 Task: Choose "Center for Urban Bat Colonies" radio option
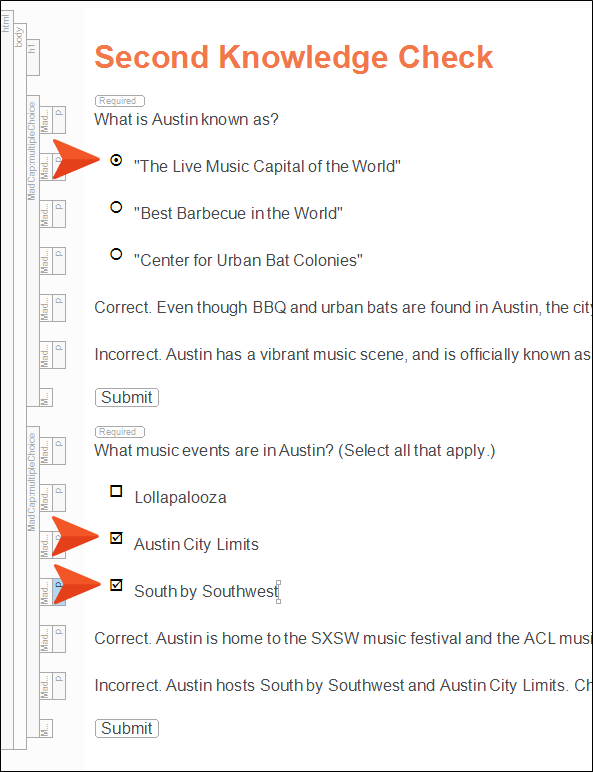[x=116, y=254]
